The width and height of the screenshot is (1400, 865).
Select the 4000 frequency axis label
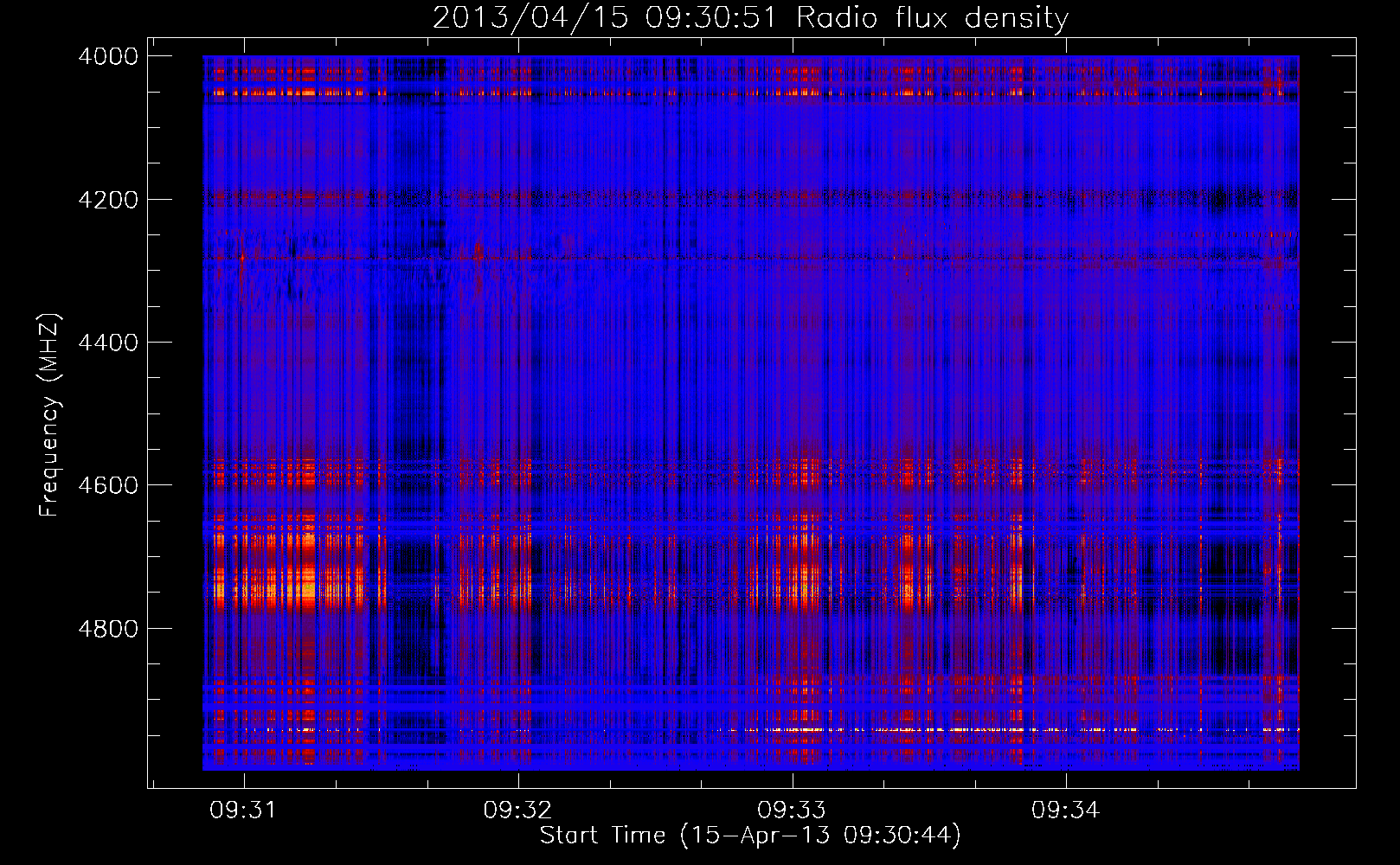coord(108,56)
